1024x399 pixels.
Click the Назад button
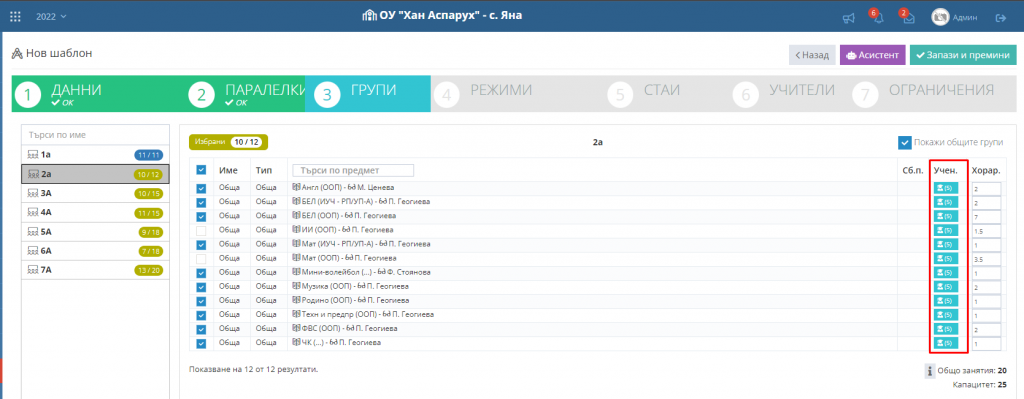click(x=812, y=56)
